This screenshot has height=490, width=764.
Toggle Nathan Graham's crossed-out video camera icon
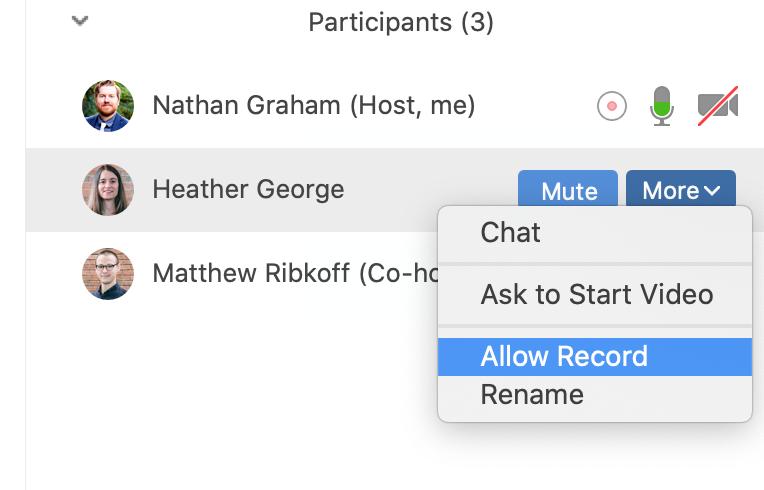[718, 105]
